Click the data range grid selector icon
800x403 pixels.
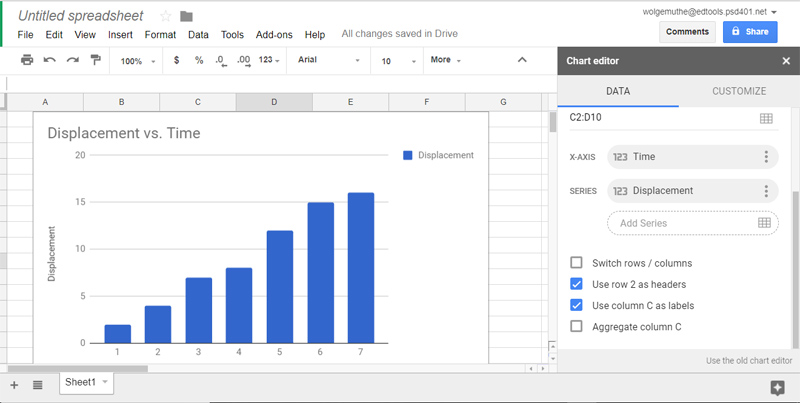coord(765,118)
